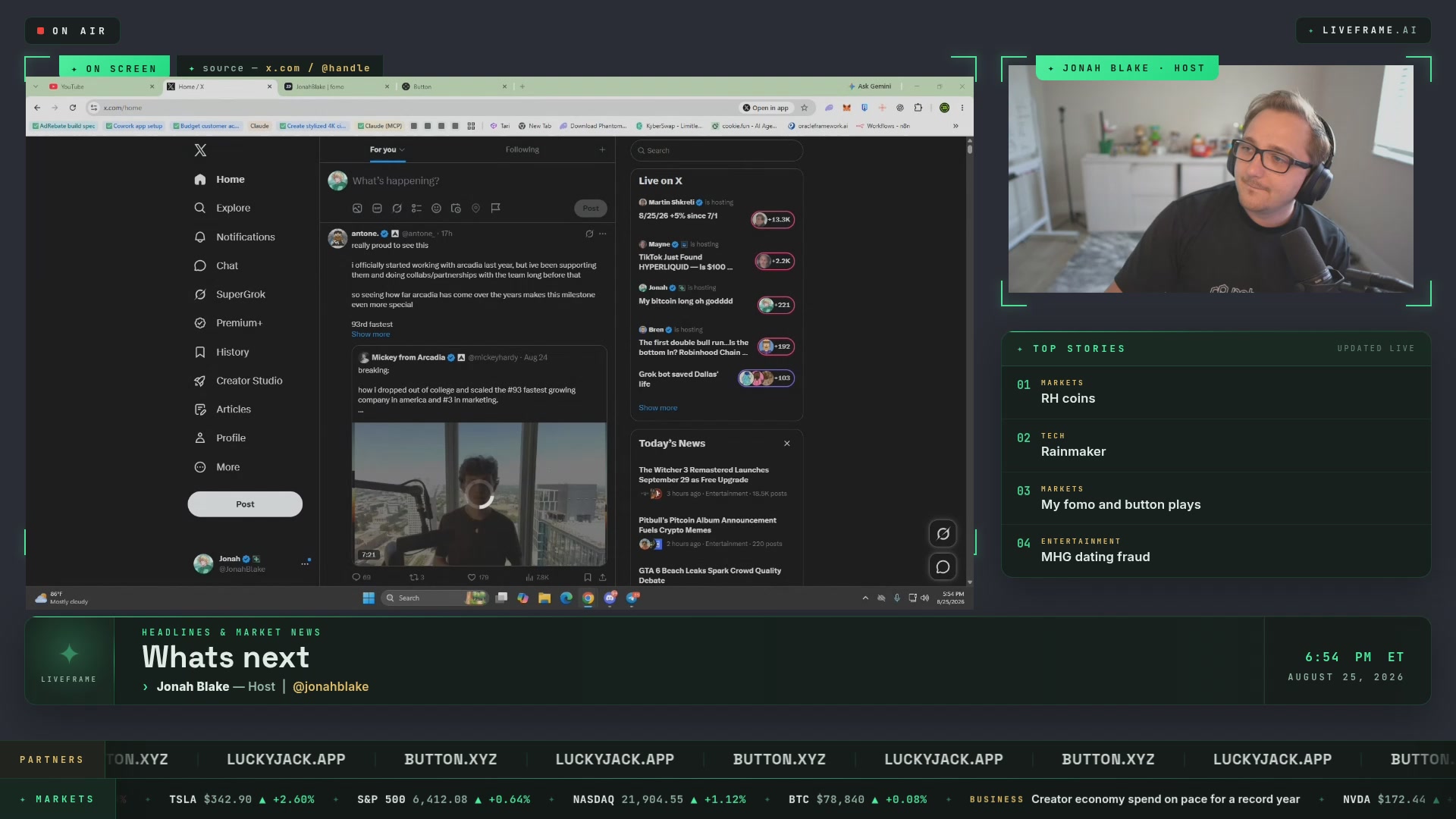This screenshot has width=1456, height=819.
Task: Close the Today's News panel
Action: (x=787, y=444)
